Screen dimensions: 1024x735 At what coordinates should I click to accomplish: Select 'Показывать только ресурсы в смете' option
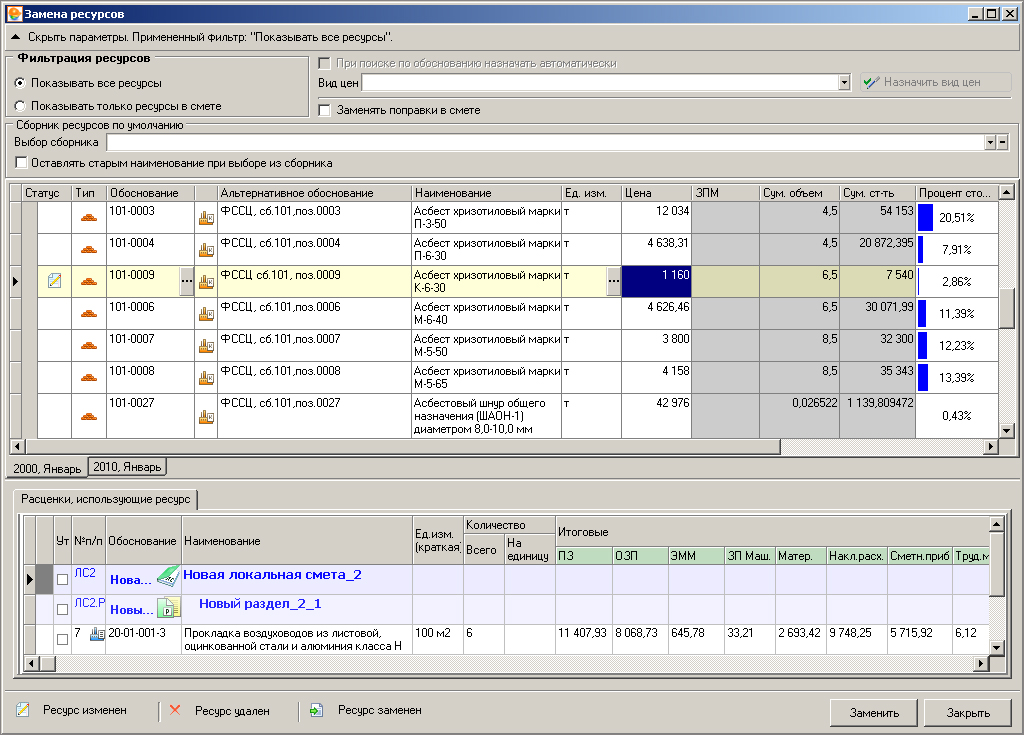coord(20,106)
